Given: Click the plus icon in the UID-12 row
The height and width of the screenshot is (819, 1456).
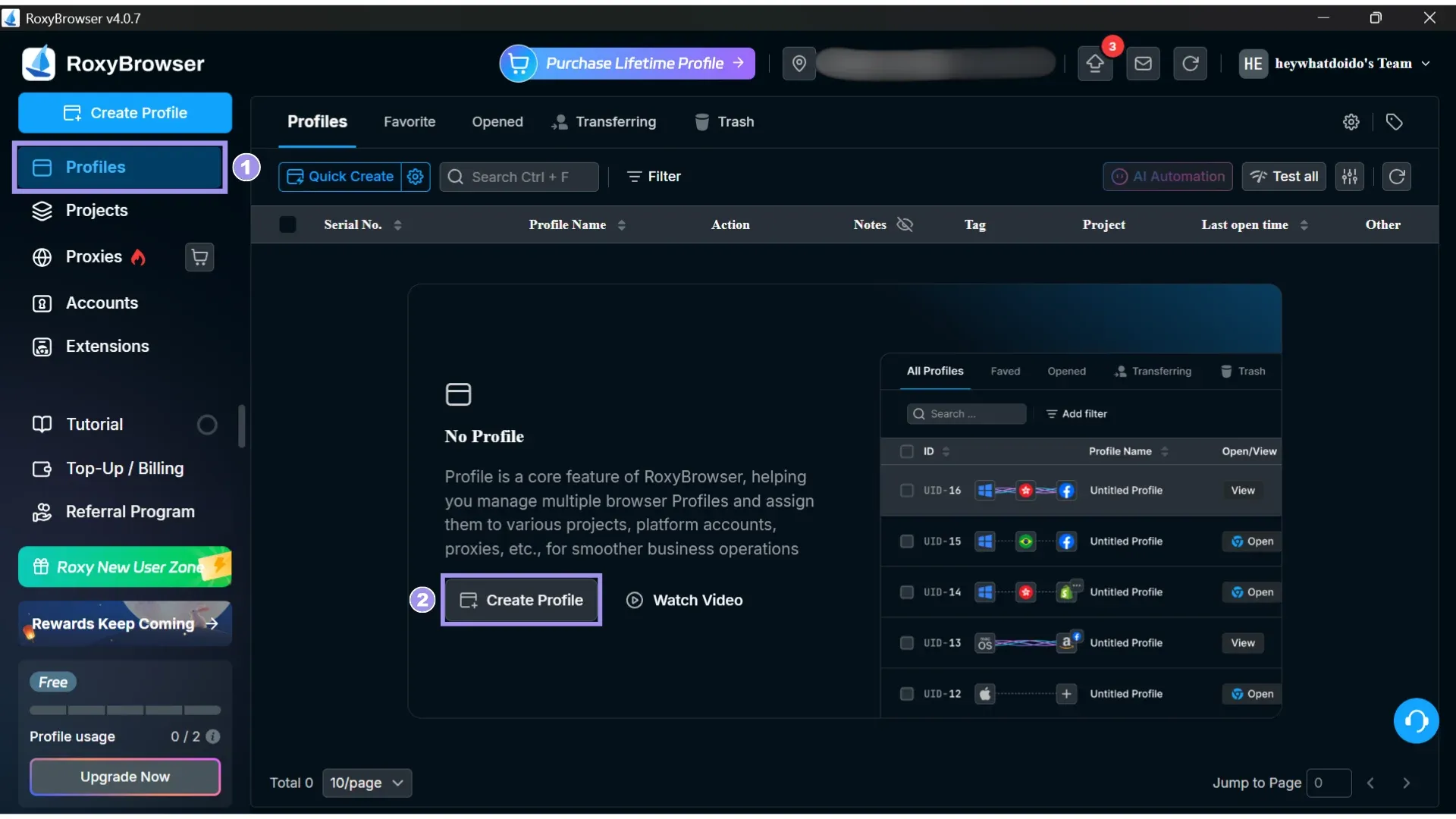Looking at the screenshot, I should pos(1067,694).
